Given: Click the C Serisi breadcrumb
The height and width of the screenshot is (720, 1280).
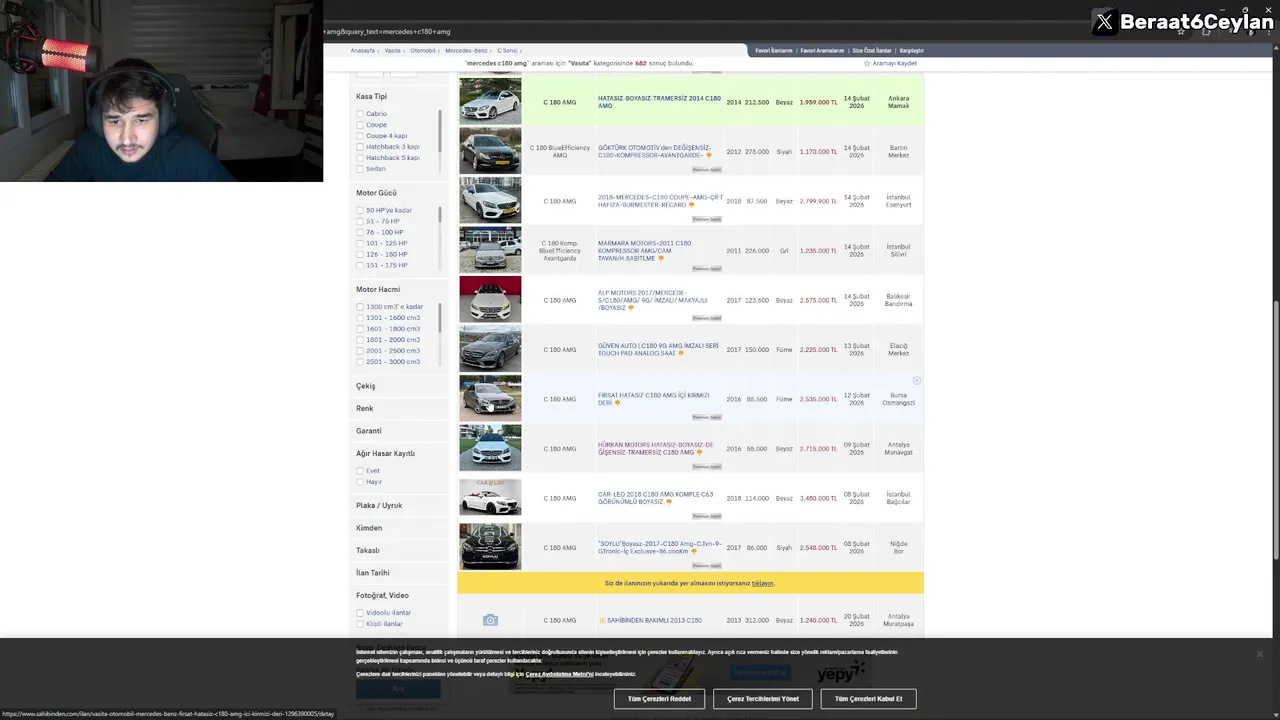Looking at the screenshot, I should pos(507,50).
